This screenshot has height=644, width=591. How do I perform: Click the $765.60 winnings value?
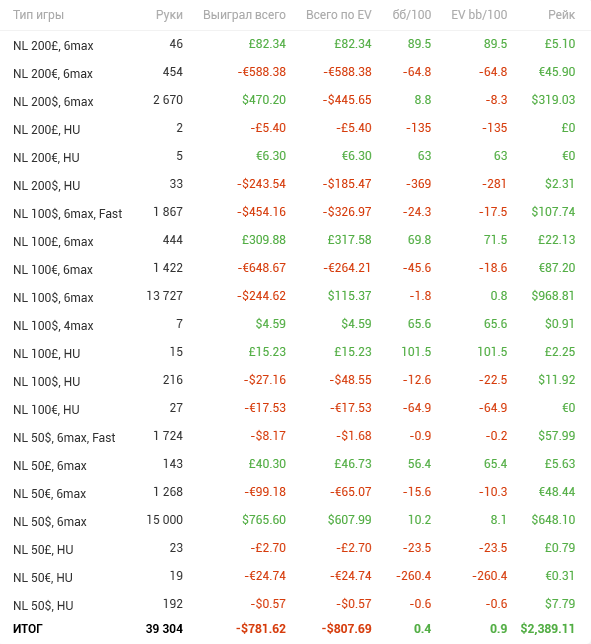tap(264, 520)
